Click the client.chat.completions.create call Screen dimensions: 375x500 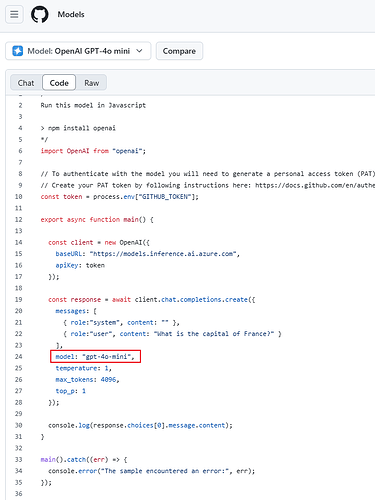[x=195, y=300]
